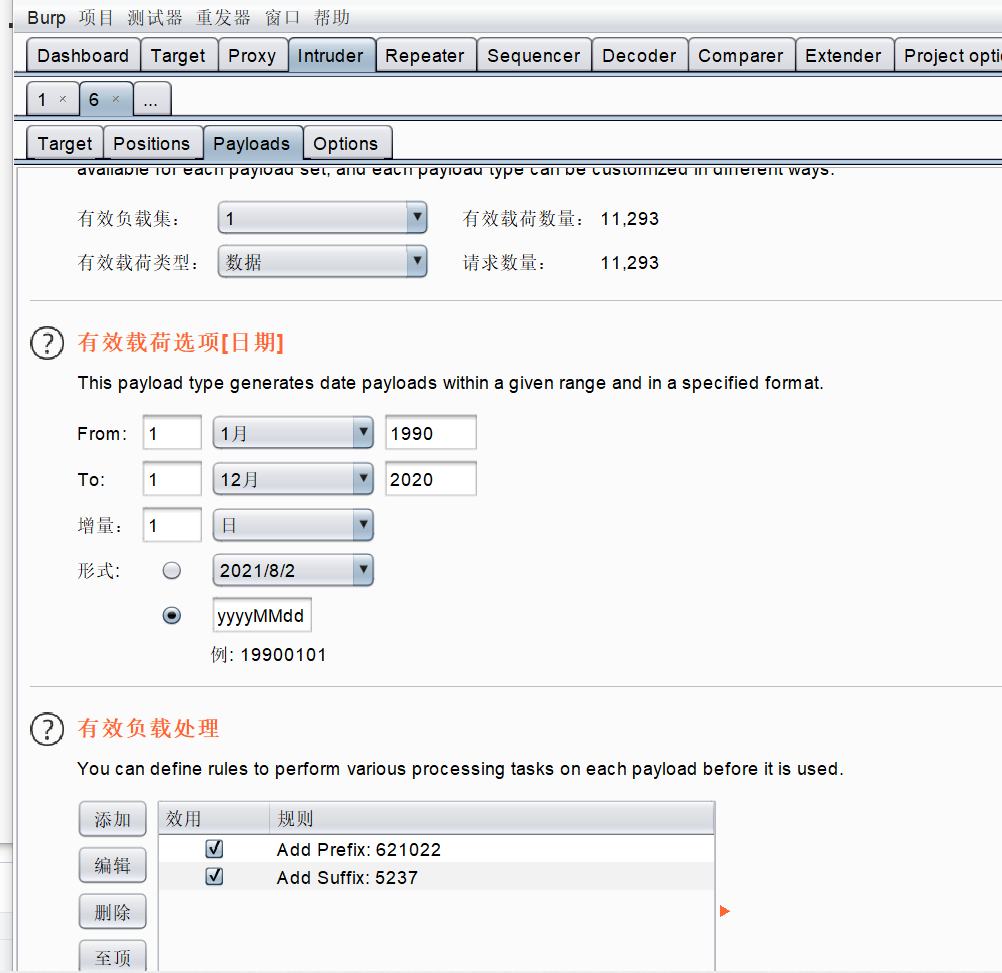The width and height of the screenshot is (1002, 973).
Task: Open the Project options tab
Action: pyautogui.click(x=948, y=56)
